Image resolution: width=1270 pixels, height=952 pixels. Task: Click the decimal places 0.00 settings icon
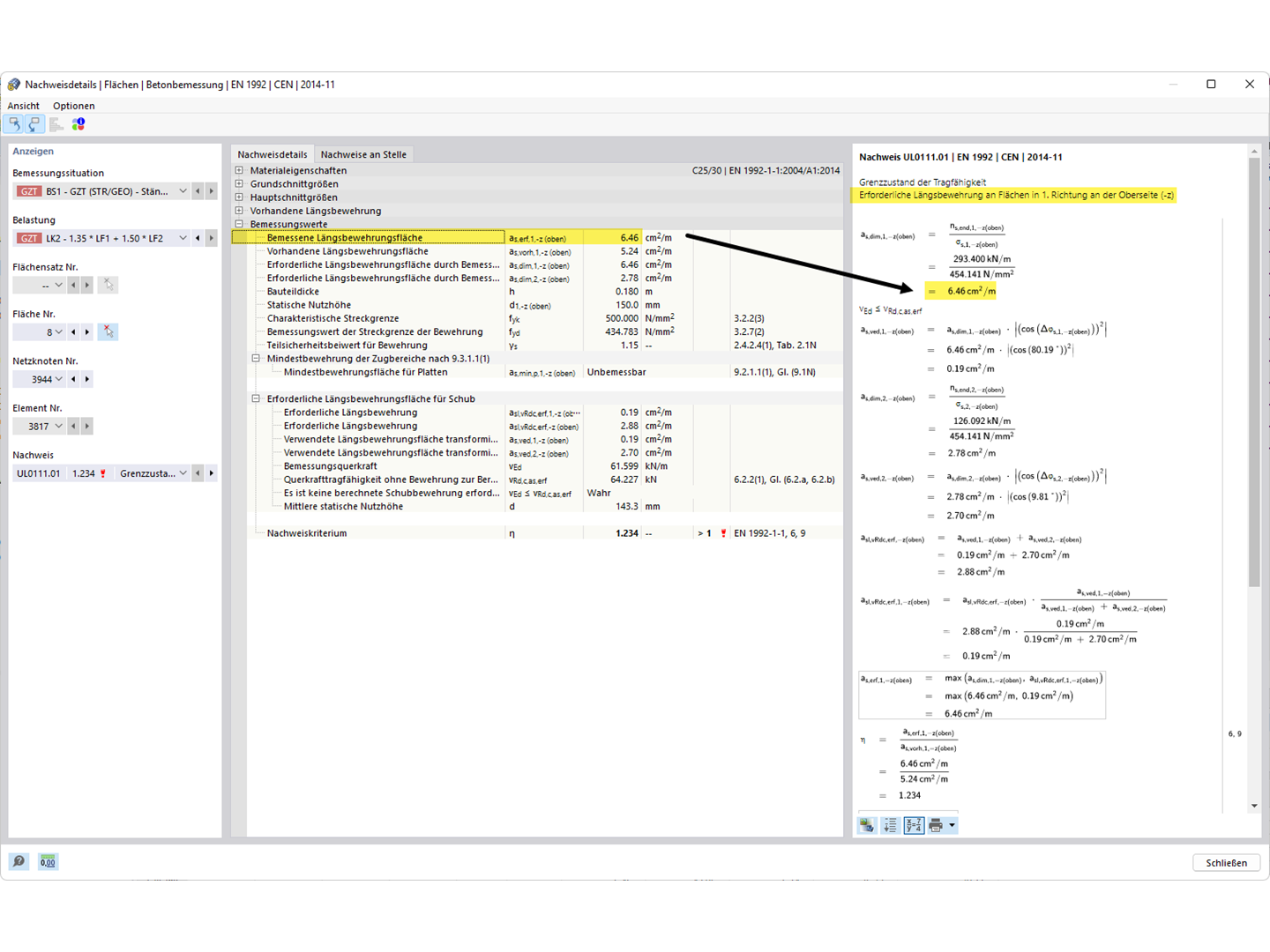(48, 861)
